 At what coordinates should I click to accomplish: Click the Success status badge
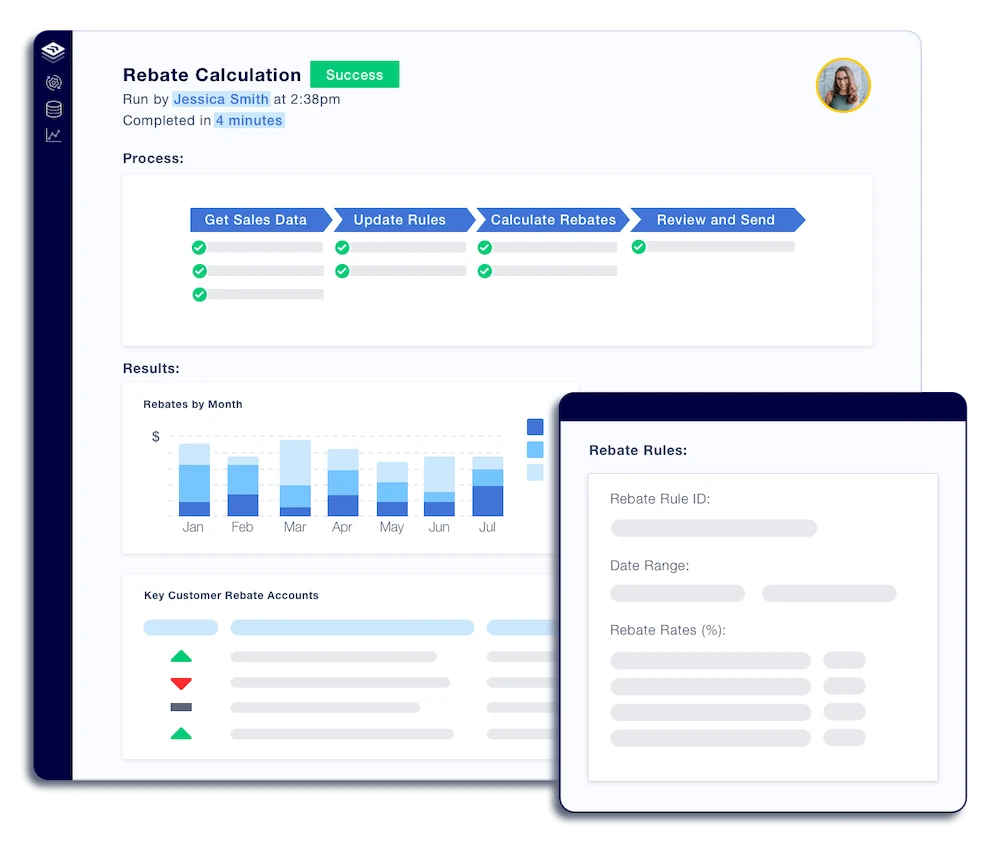(355, 74)
